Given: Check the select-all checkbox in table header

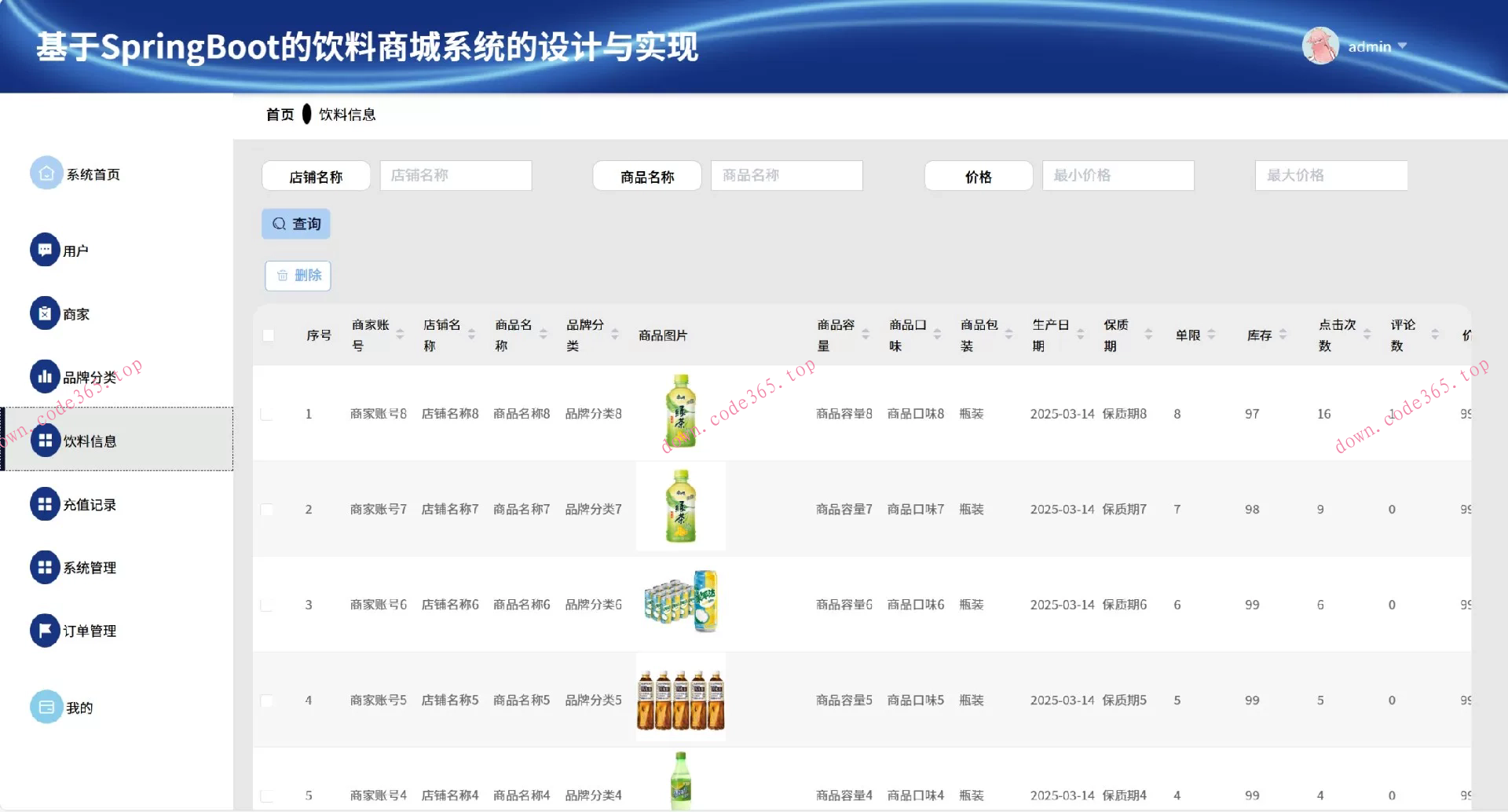Looking at the screenshot, I should pyautogui.click(x=269, y=335).
